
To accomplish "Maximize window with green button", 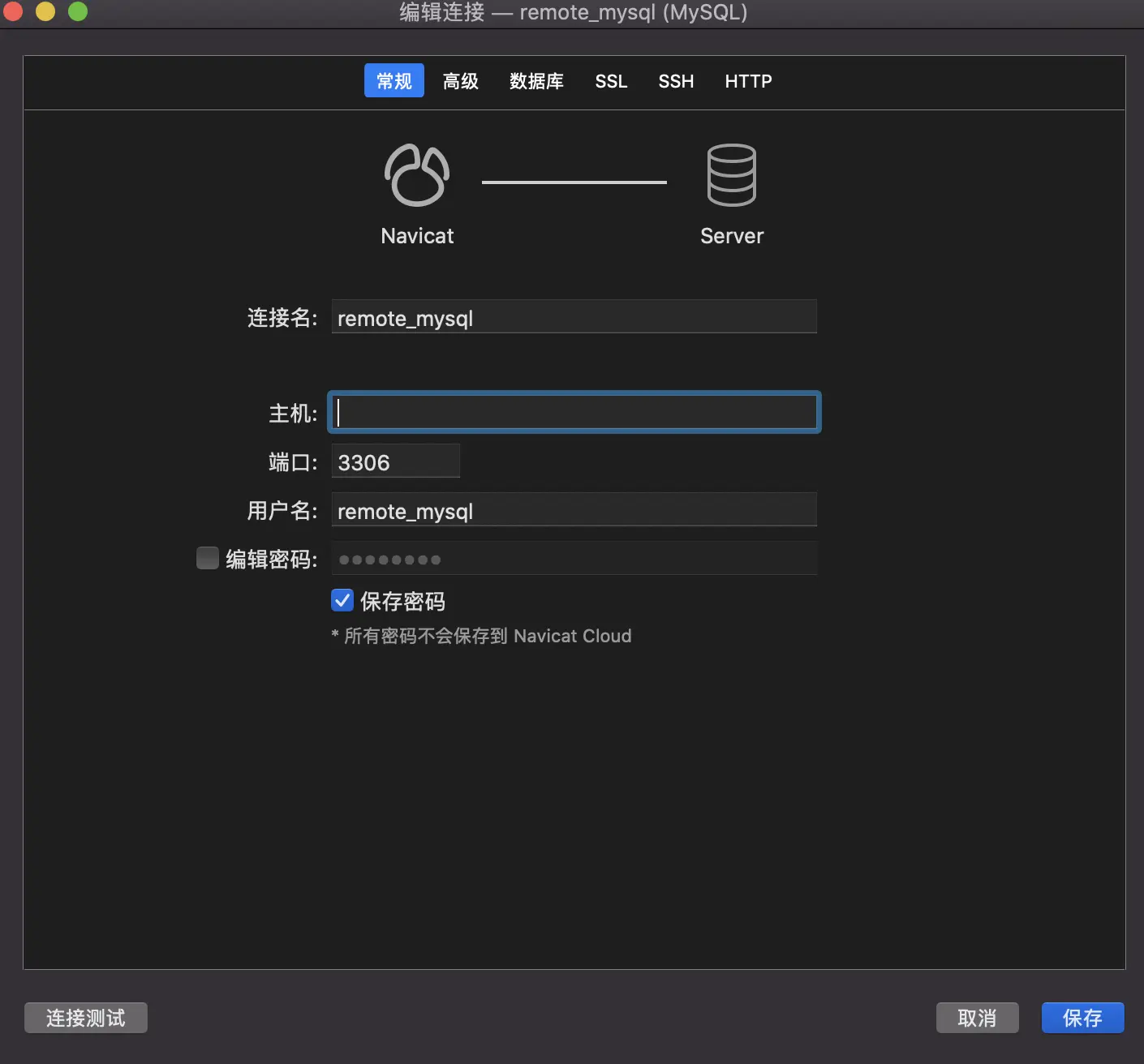I will [x=78, y=11].
